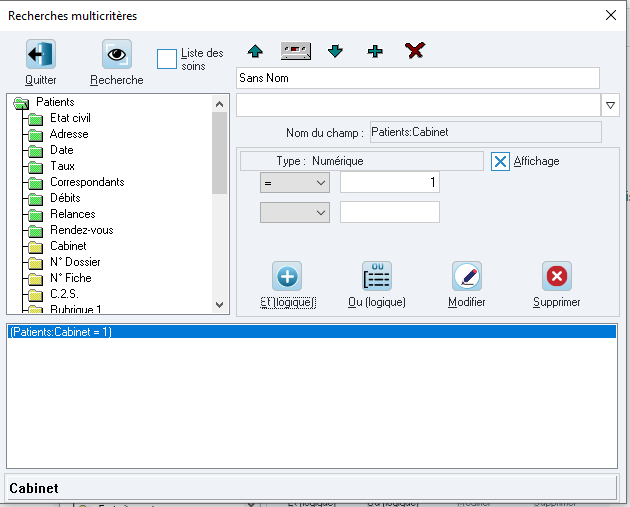The image size is (630, 507).
Task: Expand the saved searches dropdown arrow
Action: pos(610,106)
